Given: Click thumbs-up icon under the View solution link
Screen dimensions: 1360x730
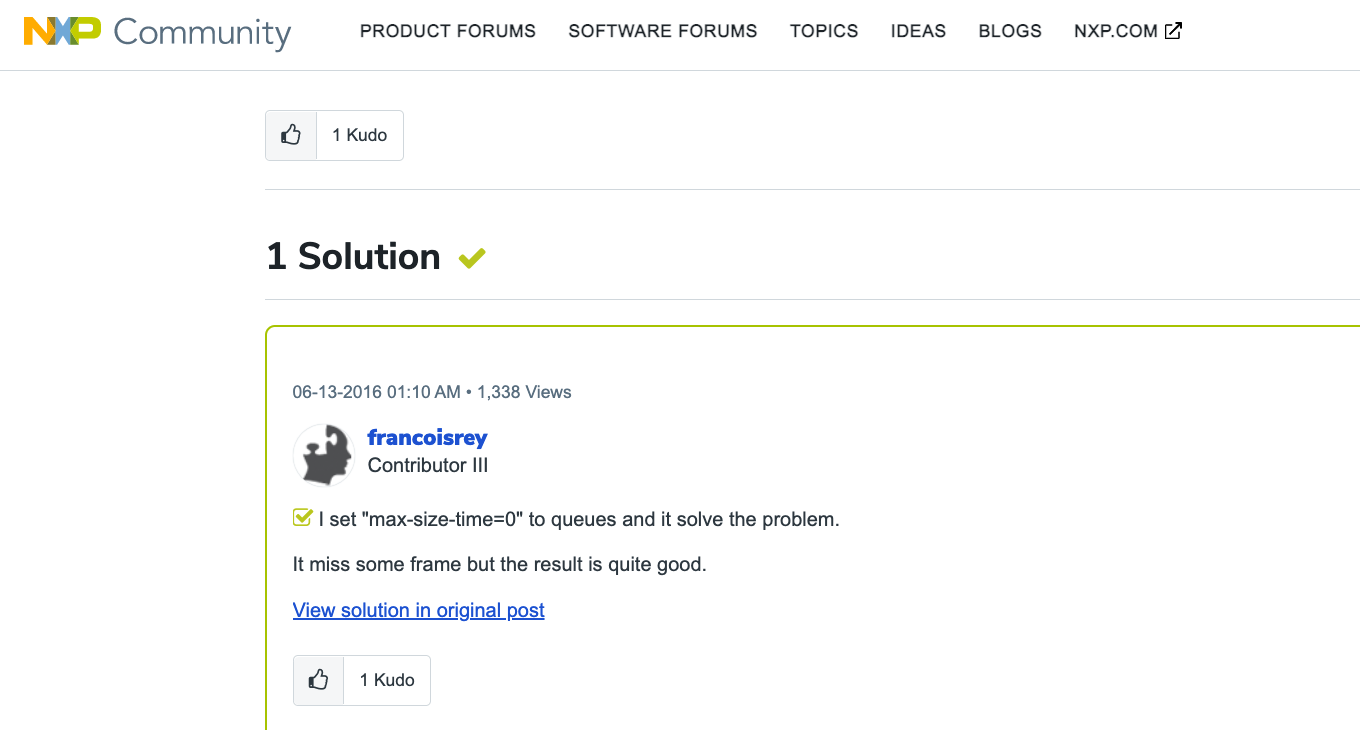Looking at the screenshot, I should tap(319, 681).
